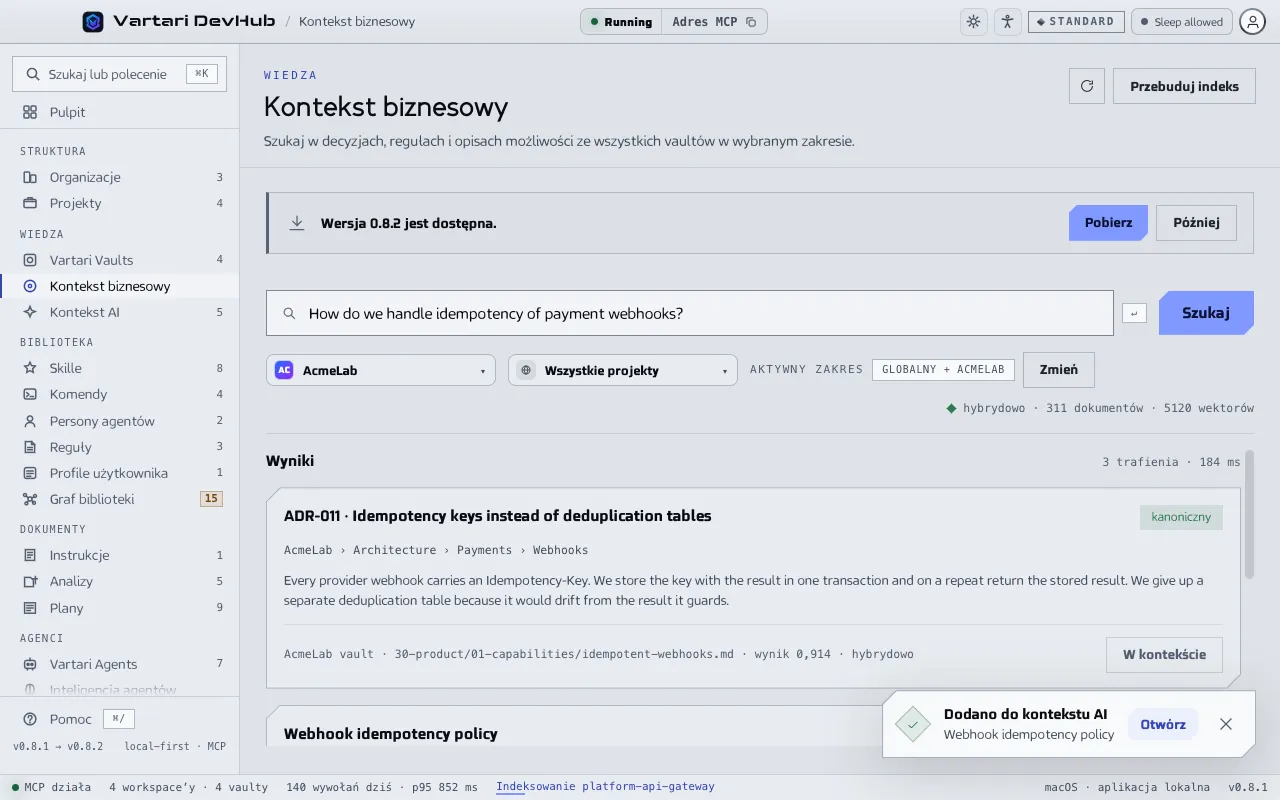
Task: Click the Przebuduj indeks button
Action: (1184, 86)
